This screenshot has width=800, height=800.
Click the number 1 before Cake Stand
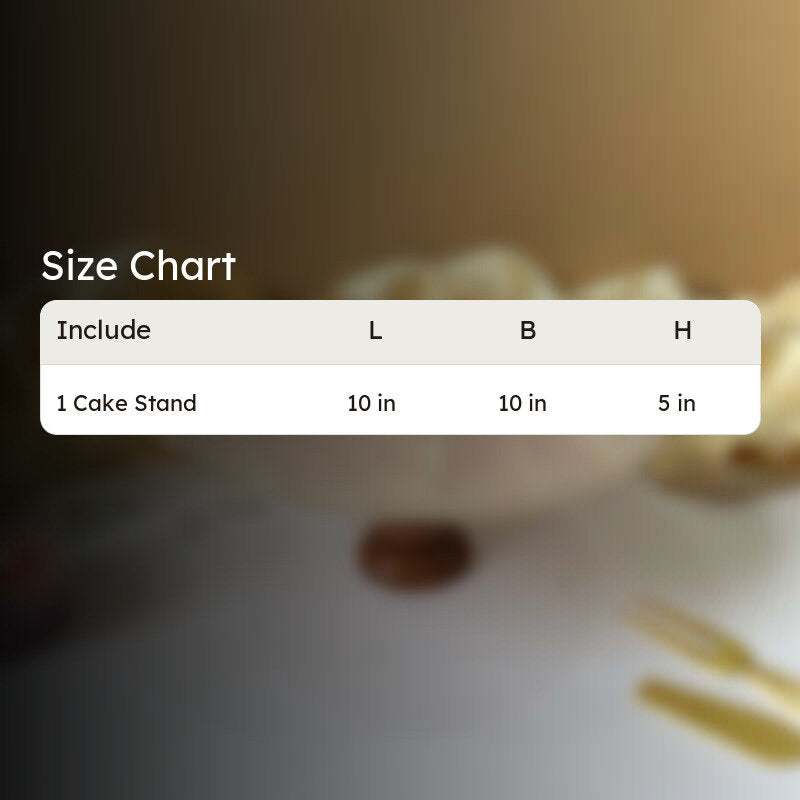pos(61,403)
